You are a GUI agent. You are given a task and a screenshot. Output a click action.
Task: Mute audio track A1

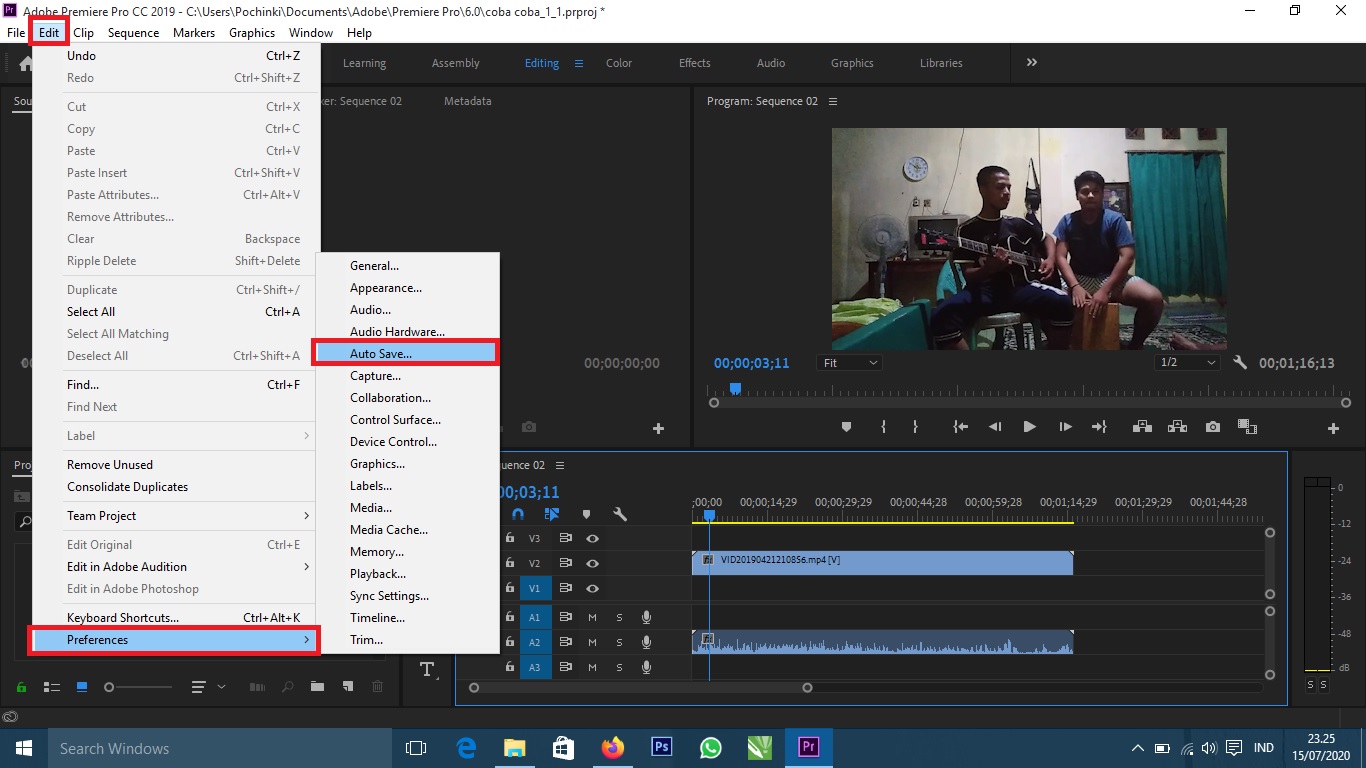click(x=592, y=617)
